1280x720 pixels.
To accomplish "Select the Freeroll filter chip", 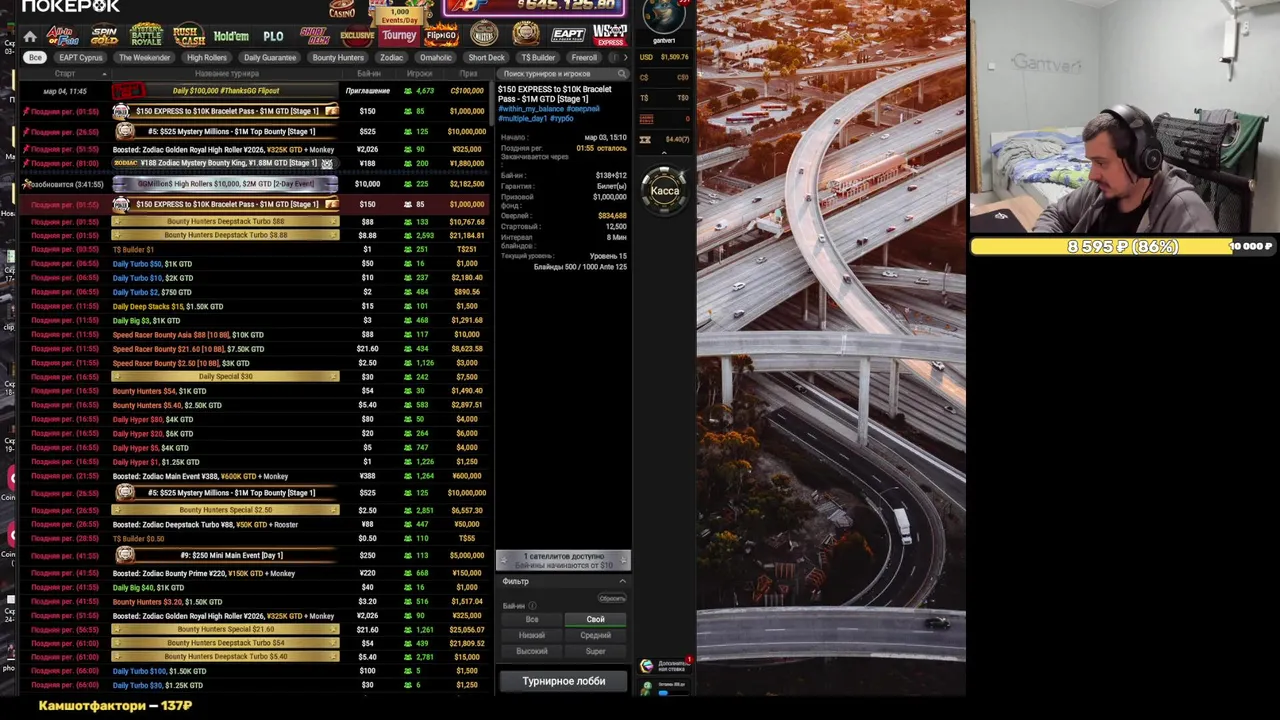I will [584, 57].
